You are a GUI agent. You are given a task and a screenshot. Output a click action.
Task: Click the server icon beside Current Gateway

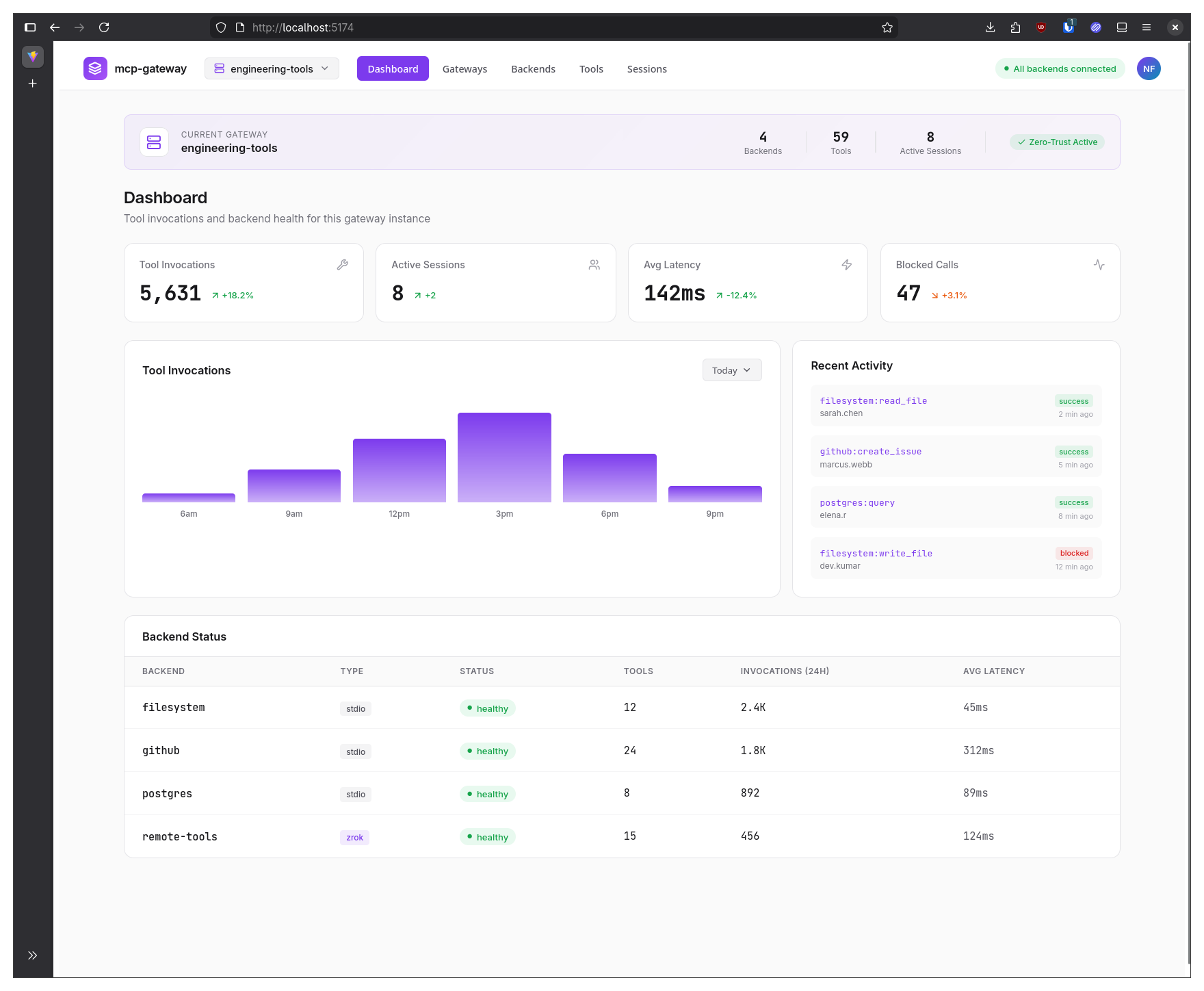154,142
